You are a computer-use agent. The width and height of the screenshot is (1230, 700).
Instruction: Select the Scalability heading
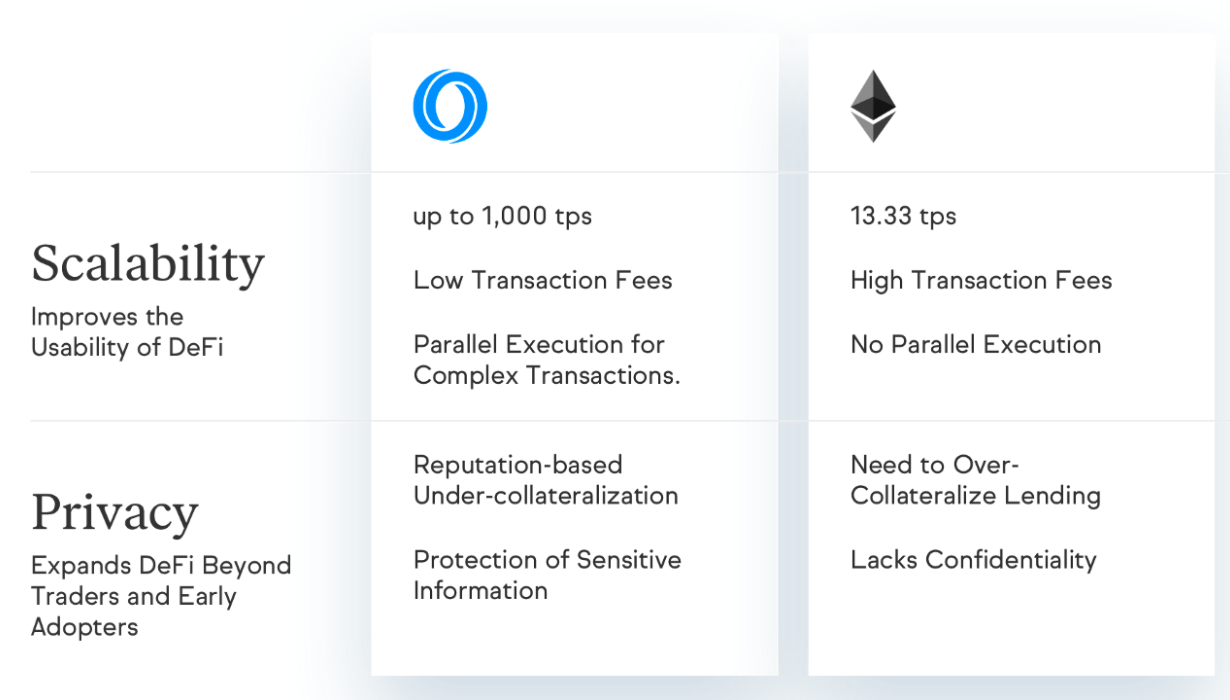pos(148,263)
